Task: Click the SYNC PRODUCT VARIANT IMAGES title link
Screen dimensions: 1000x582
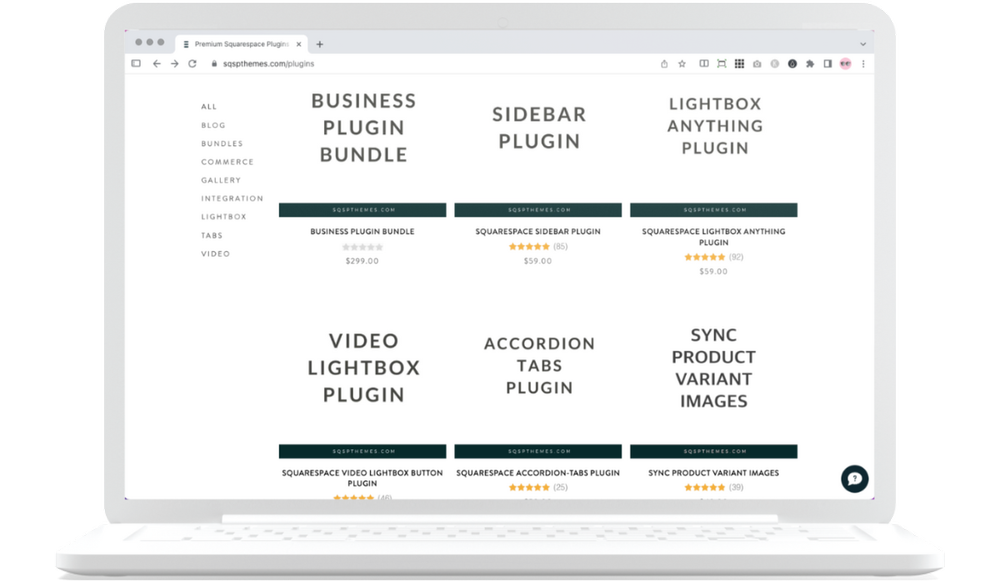Action: click(714, 473)
